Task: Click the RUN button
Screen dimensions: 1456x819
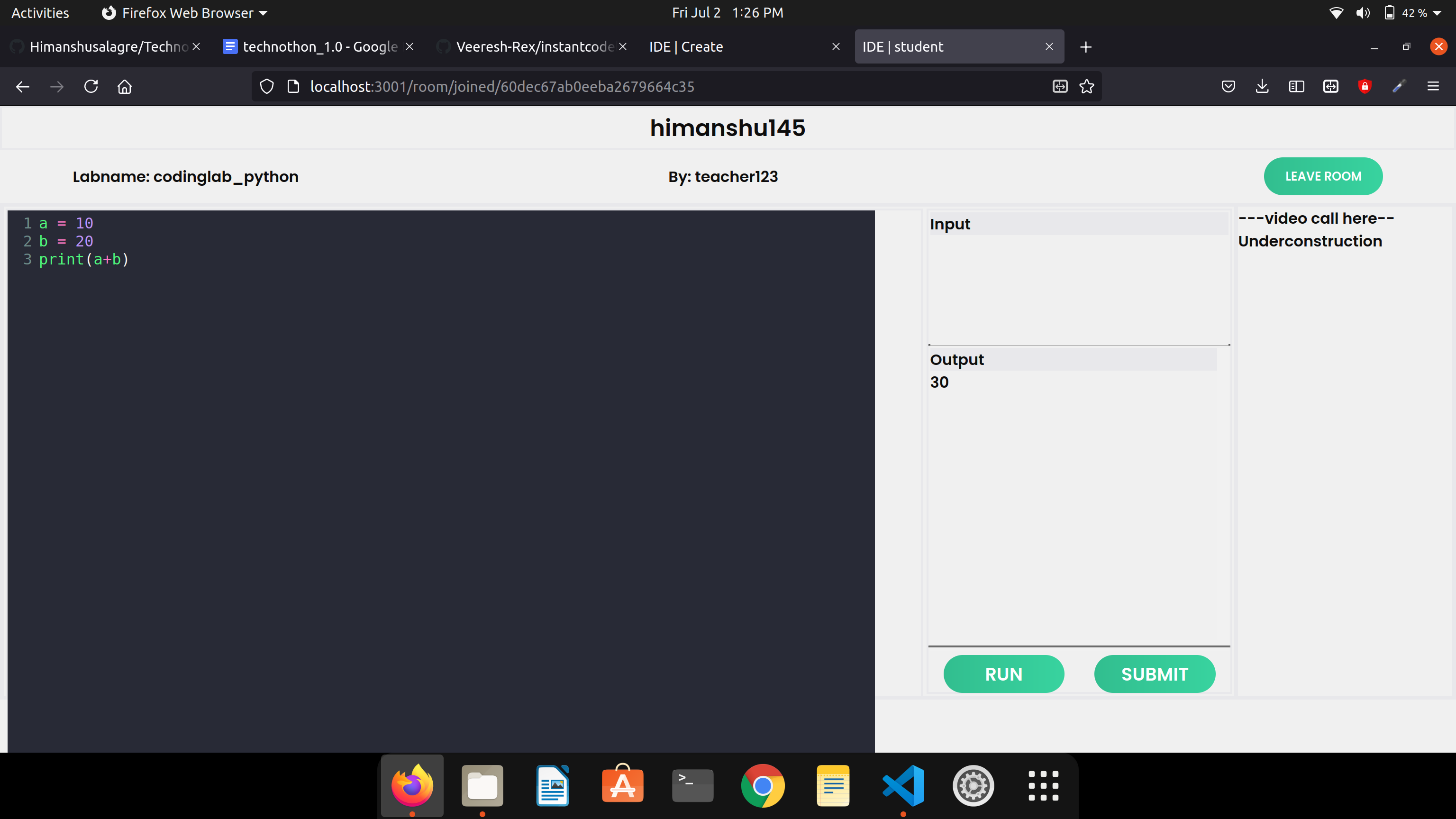Action: (x=1003, y=674)
